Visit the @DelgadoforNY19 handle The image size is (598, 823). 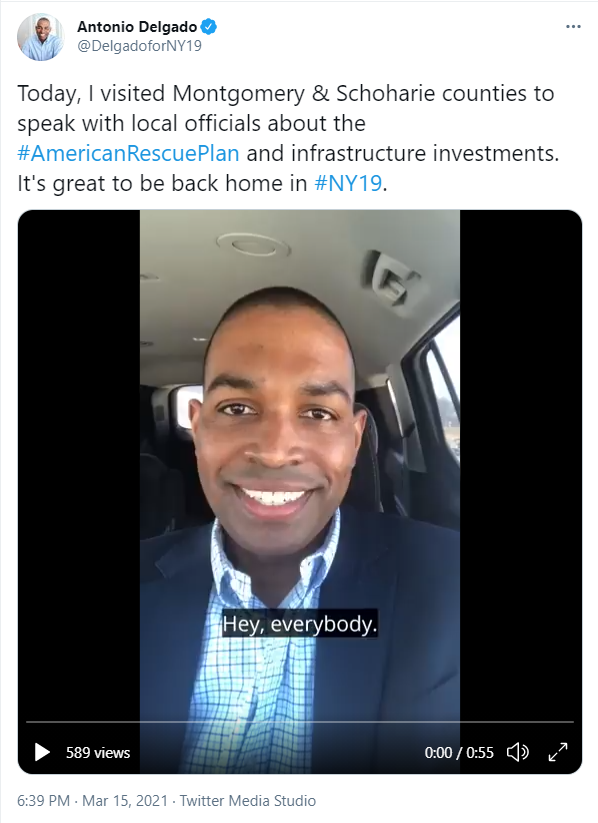tap(140, 46)
